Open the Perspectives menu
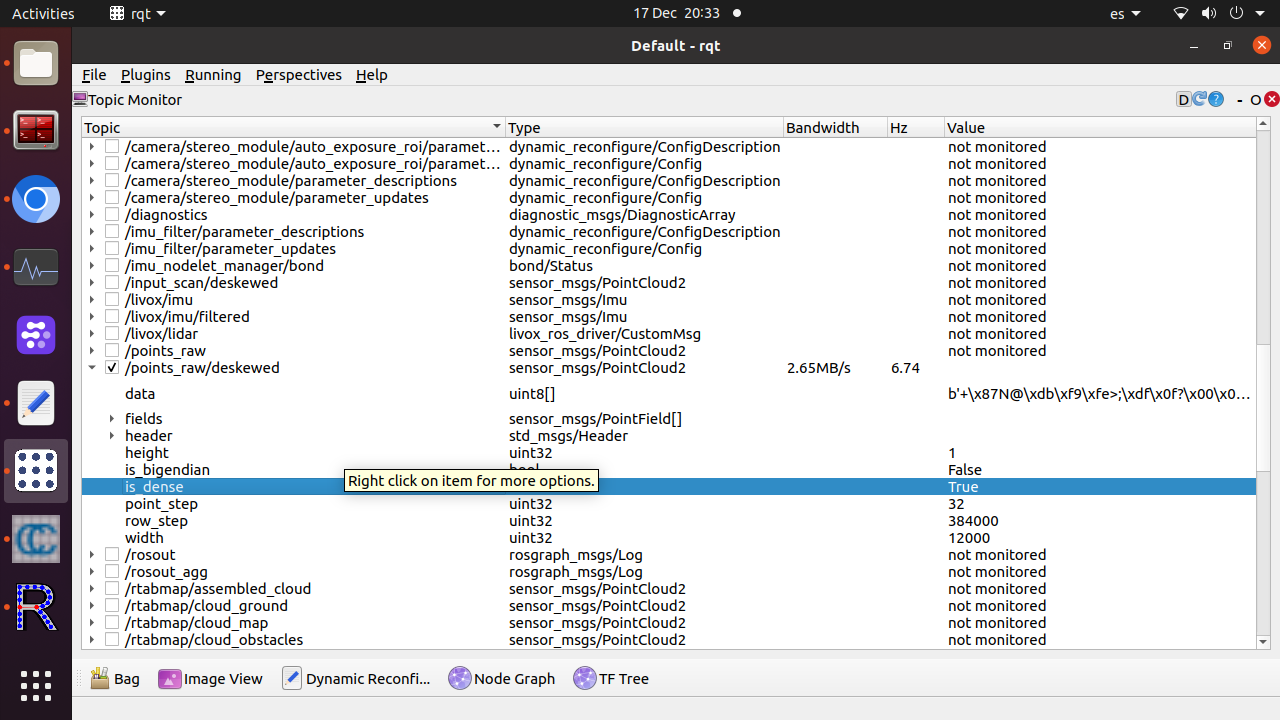Image resolution: width=1280 pixels, height=720 pixels. click(298, 75)
